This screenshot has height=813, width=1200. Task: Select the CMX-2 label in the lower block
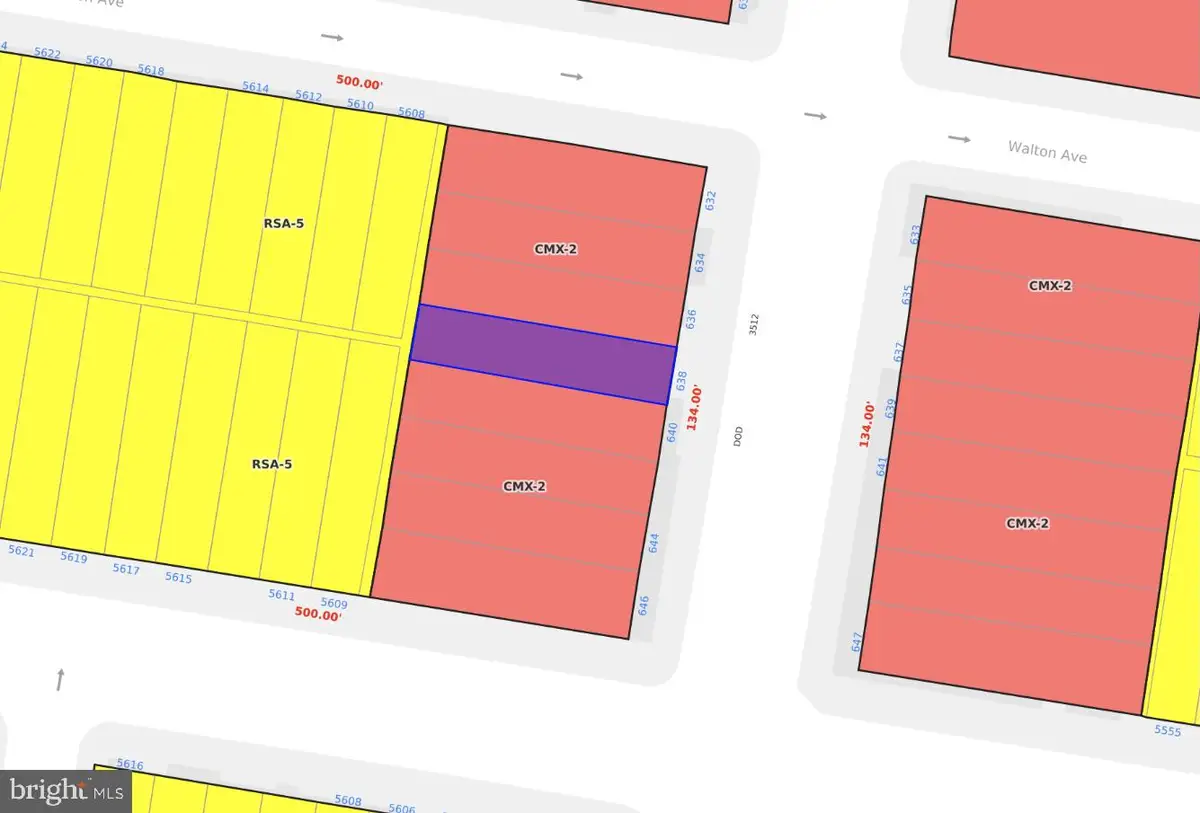pos(526,486)
